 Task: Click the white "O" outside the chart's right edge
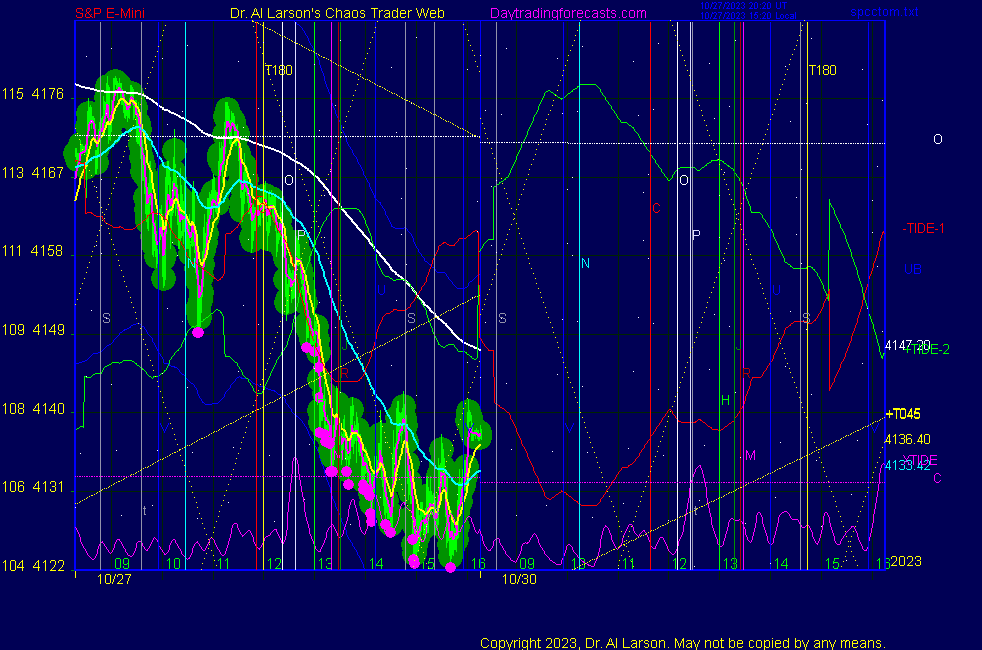click(938, 139)
